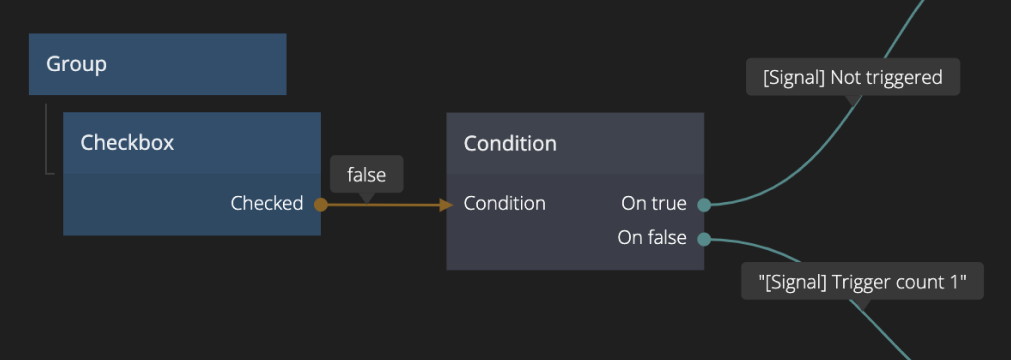The width and height of the screenshot is (1011, 360).
Task: Select the Group node header
Action: pyautogui.click(x=157, y=64)
